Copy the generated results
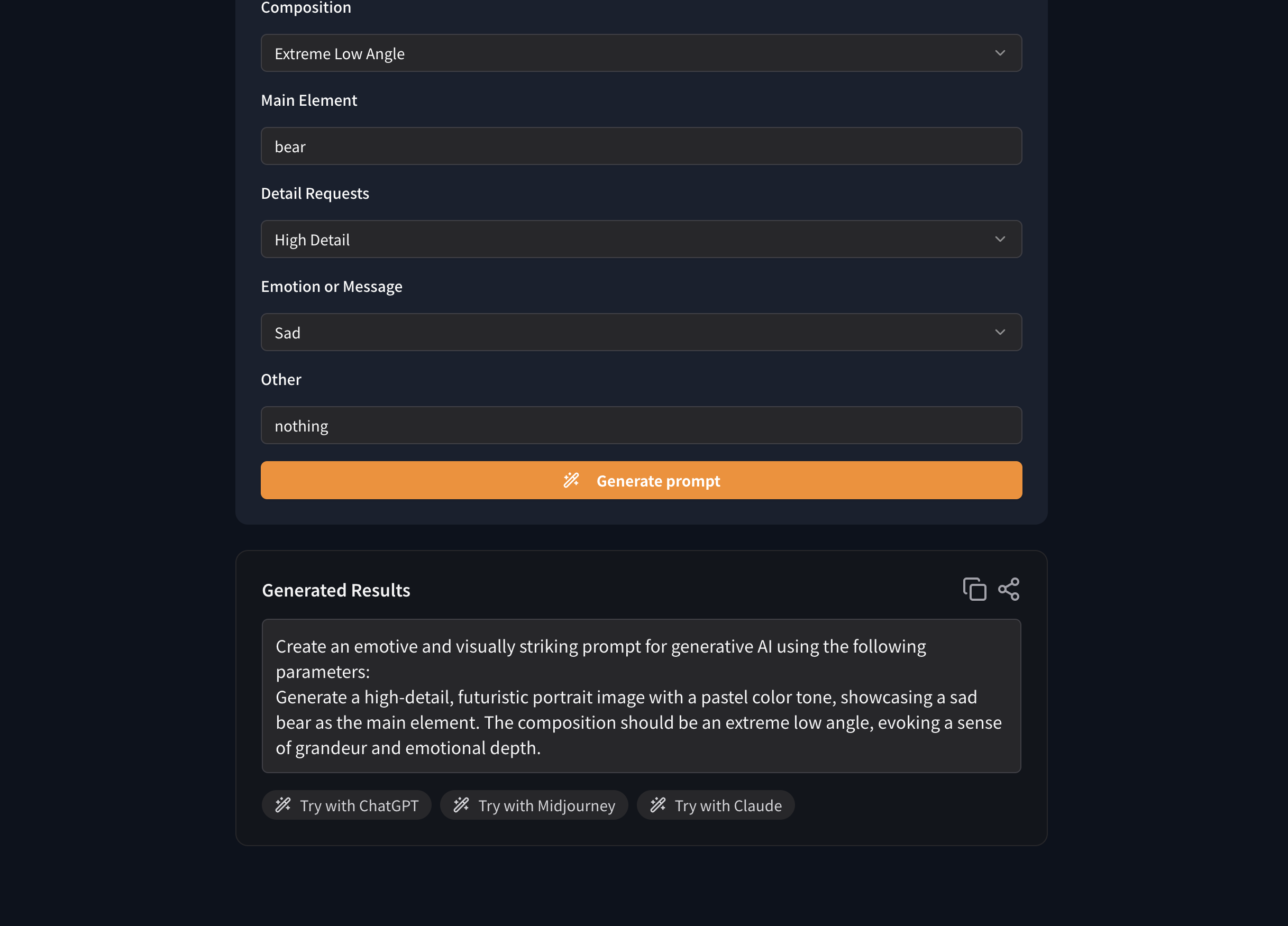1288x926 pixels. (x=974, y=589)
